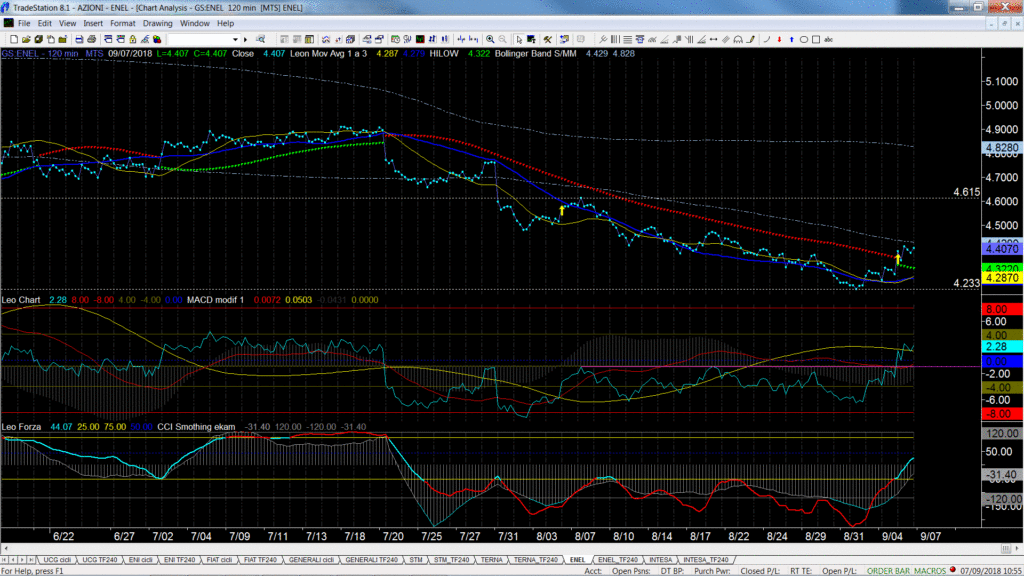Select the ellipse drawing tool
This screenshot has height=576, width=1024.
[804, 39]
